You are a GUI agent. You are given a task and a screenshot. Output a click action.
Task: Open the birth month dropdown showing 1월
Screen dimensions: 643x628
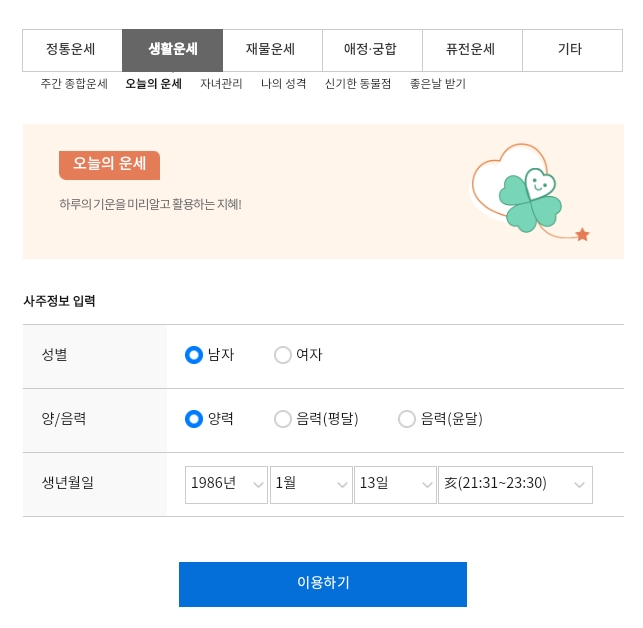tap(311, 484)
